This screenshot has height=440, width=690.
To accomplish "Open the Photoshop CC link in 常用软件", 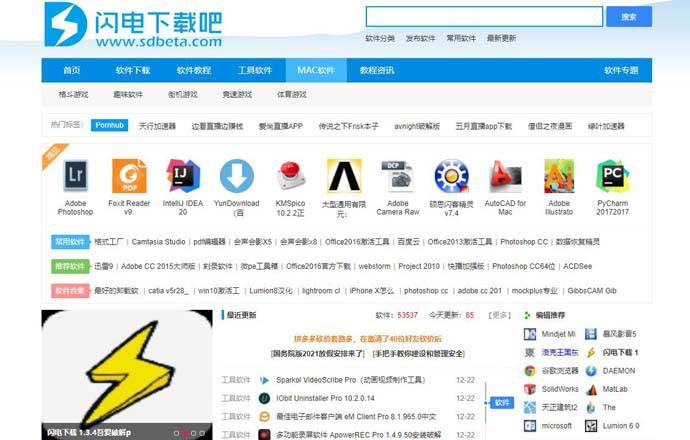I will point(524,242).
